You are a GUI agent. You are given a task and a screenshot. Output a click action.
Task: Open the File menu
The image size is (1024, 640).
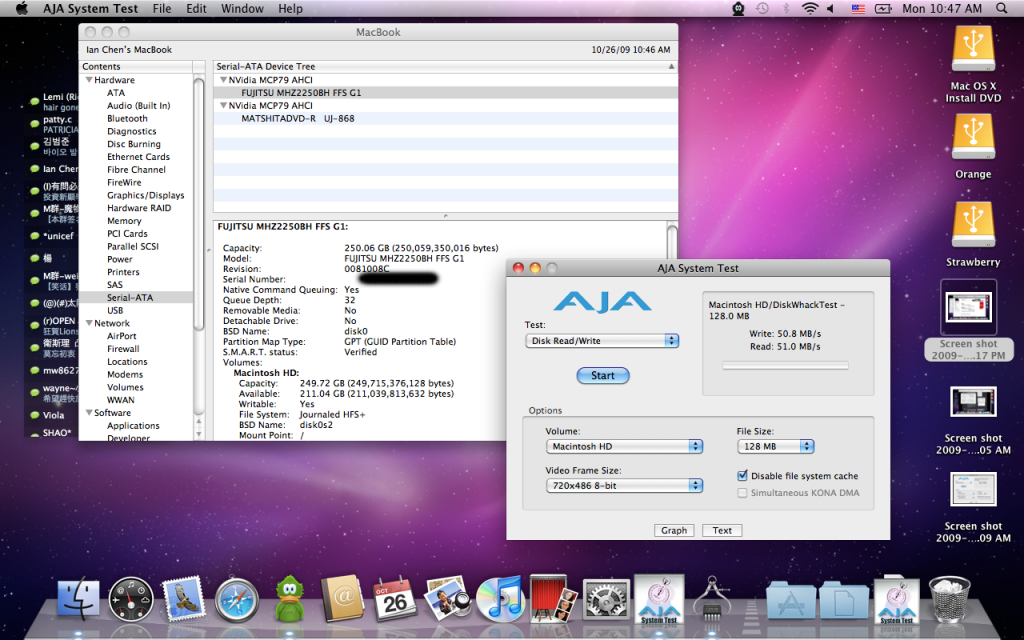pyautogui.click(x=162, y=8)
